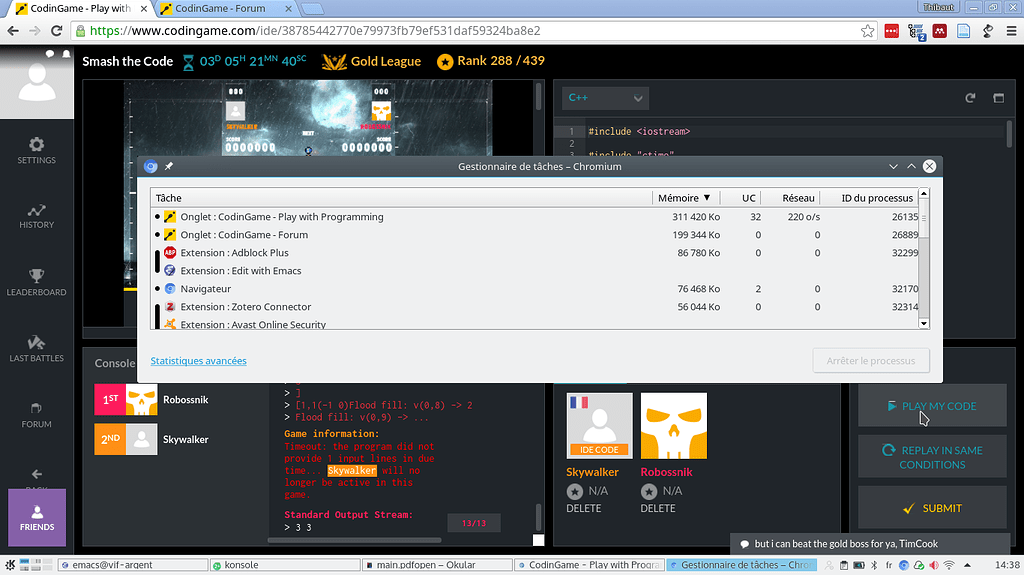Viewport: 1024px width, 575px height.
Task: Click the Submit button
Action: coord(932,508)
